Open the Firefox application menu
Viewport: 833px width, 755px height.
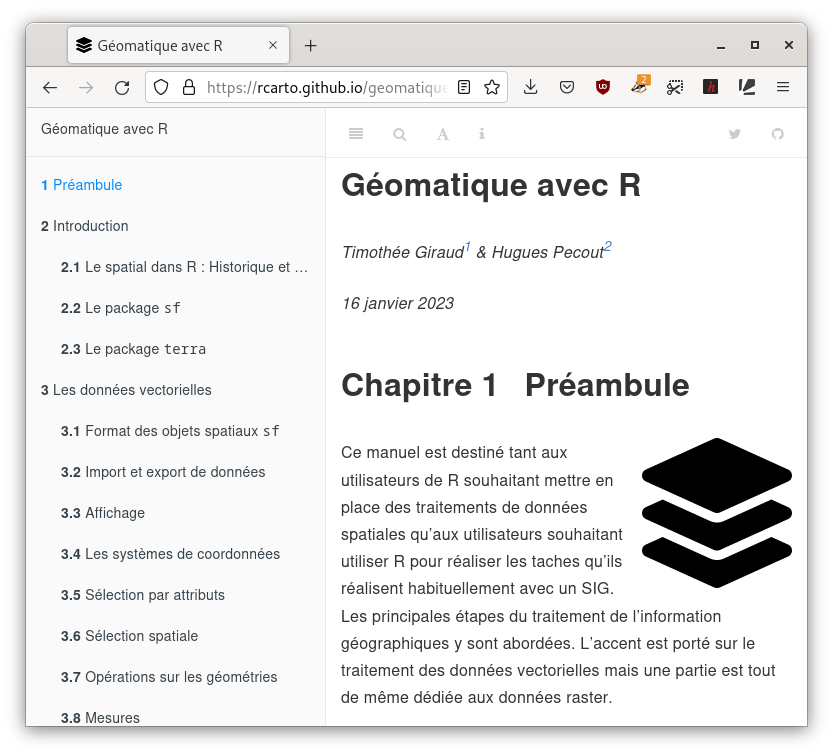pos(783,87)
